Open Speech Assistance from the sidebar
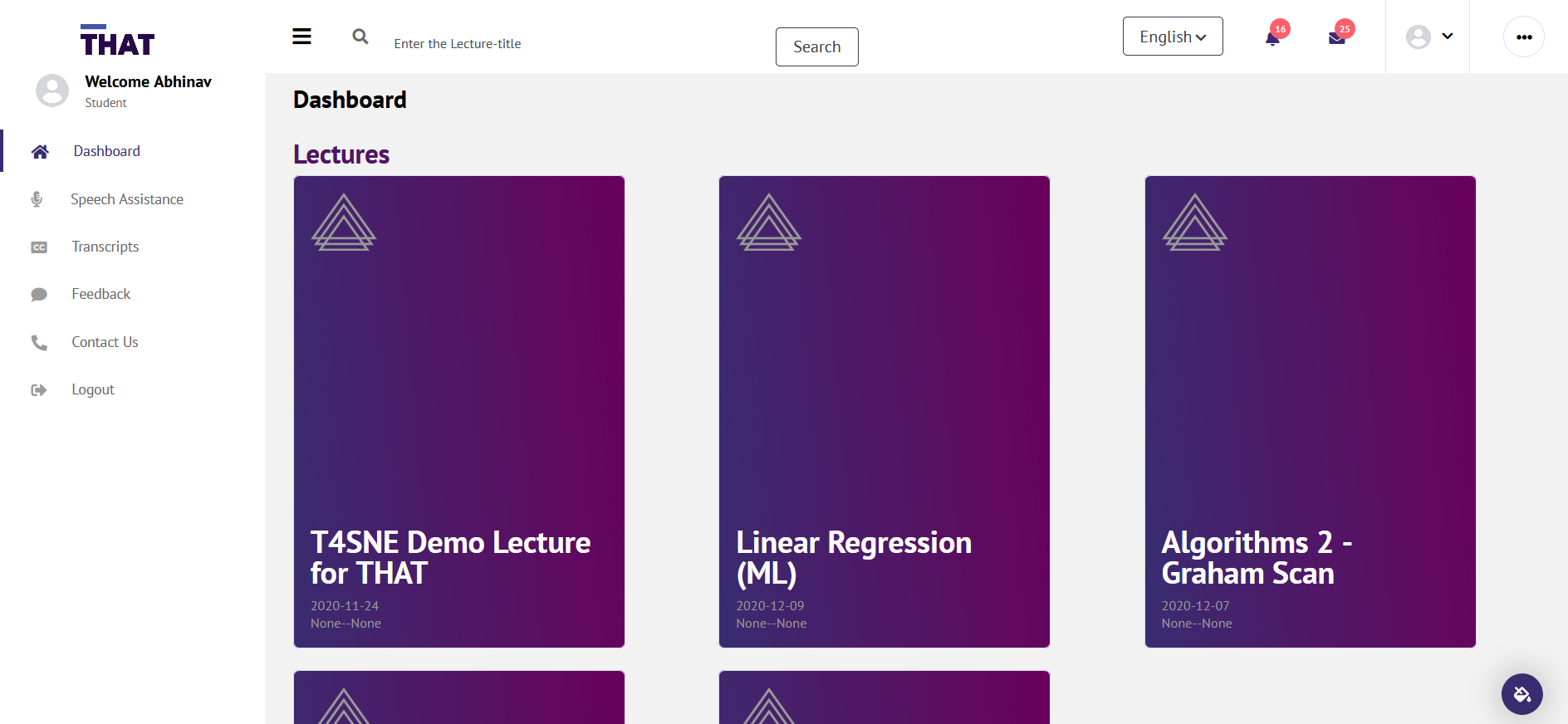Screen dimensions: 1568x724 pos(126,199)
